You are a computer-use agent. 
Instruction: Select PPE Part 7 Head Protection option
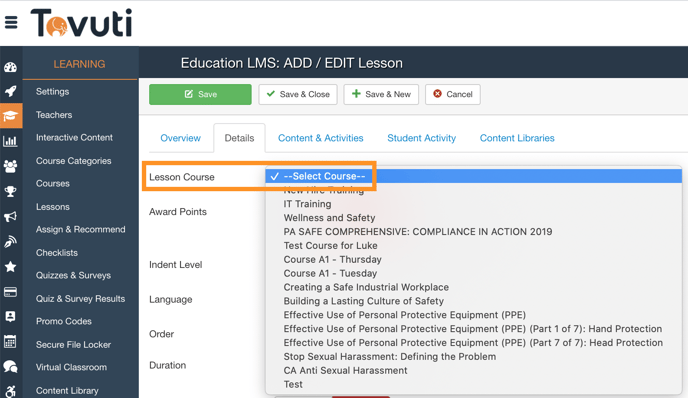[473, 343]
